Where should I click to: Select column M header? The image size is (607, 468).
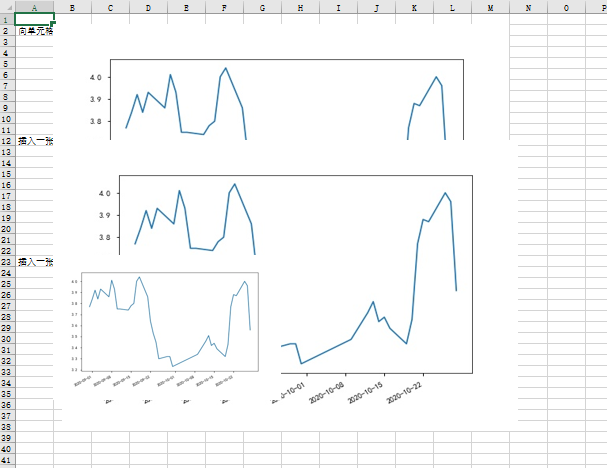(490, 7)
